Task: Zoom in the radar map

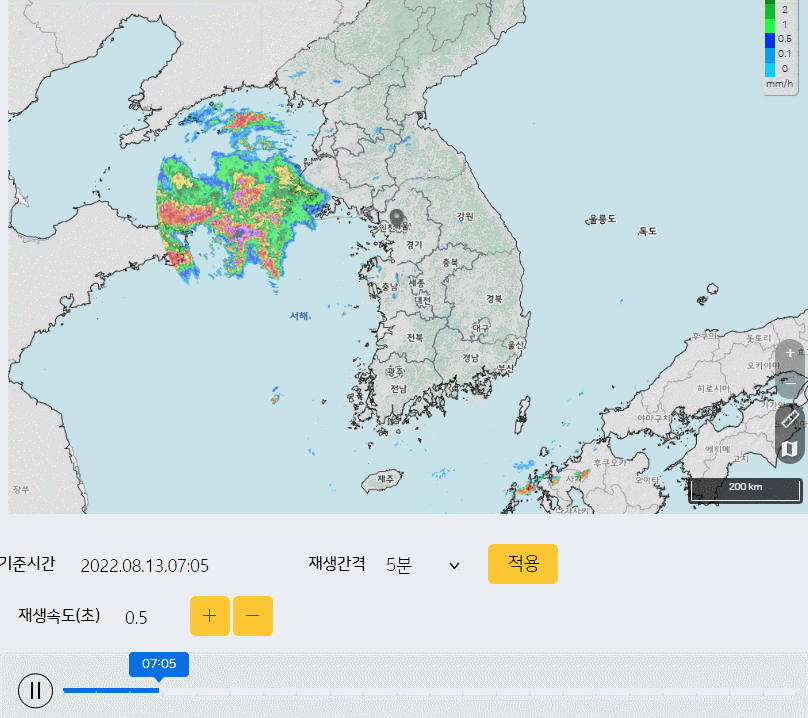Action: point(789,354)
